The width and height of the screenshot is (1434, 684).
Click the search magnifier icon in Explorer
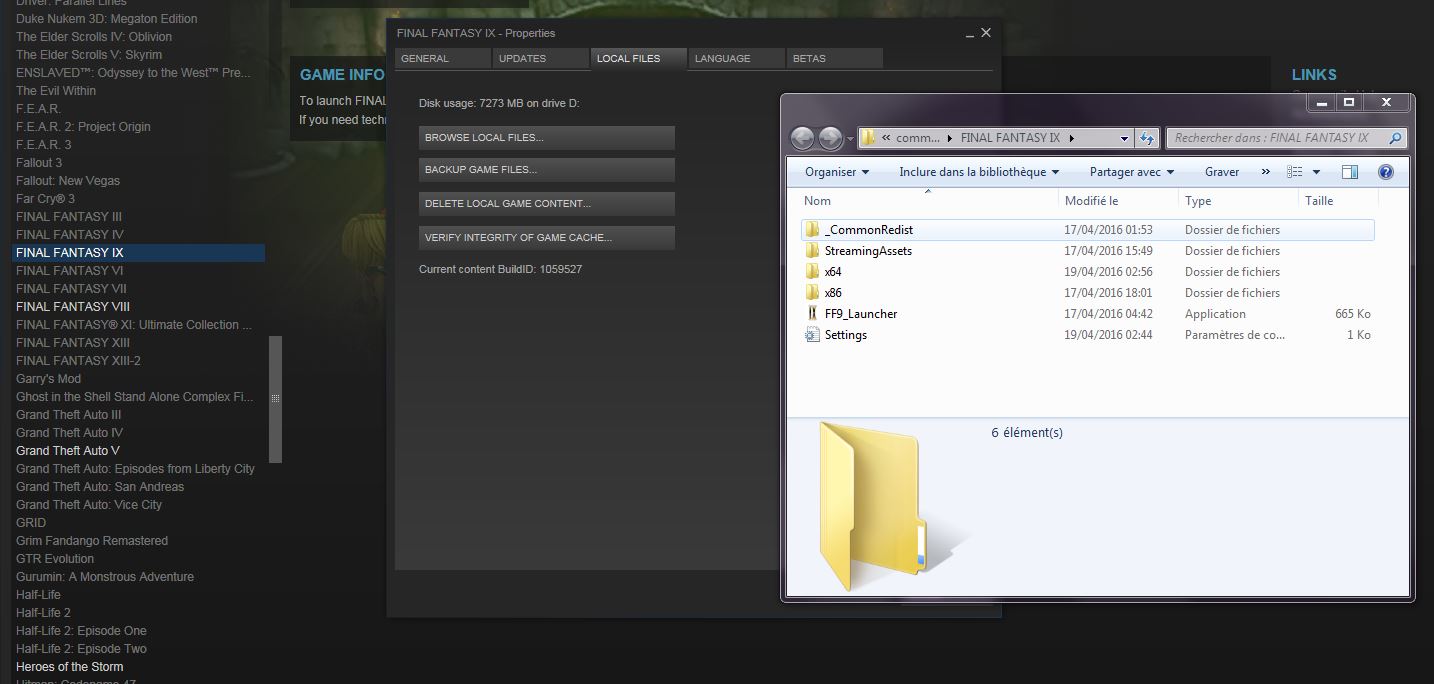(x=1396, y=138)
